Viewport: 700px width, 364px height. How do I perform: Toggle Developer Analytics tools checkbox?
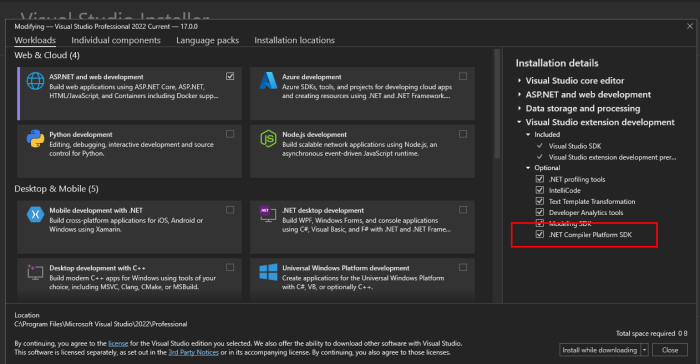[540, 213]
